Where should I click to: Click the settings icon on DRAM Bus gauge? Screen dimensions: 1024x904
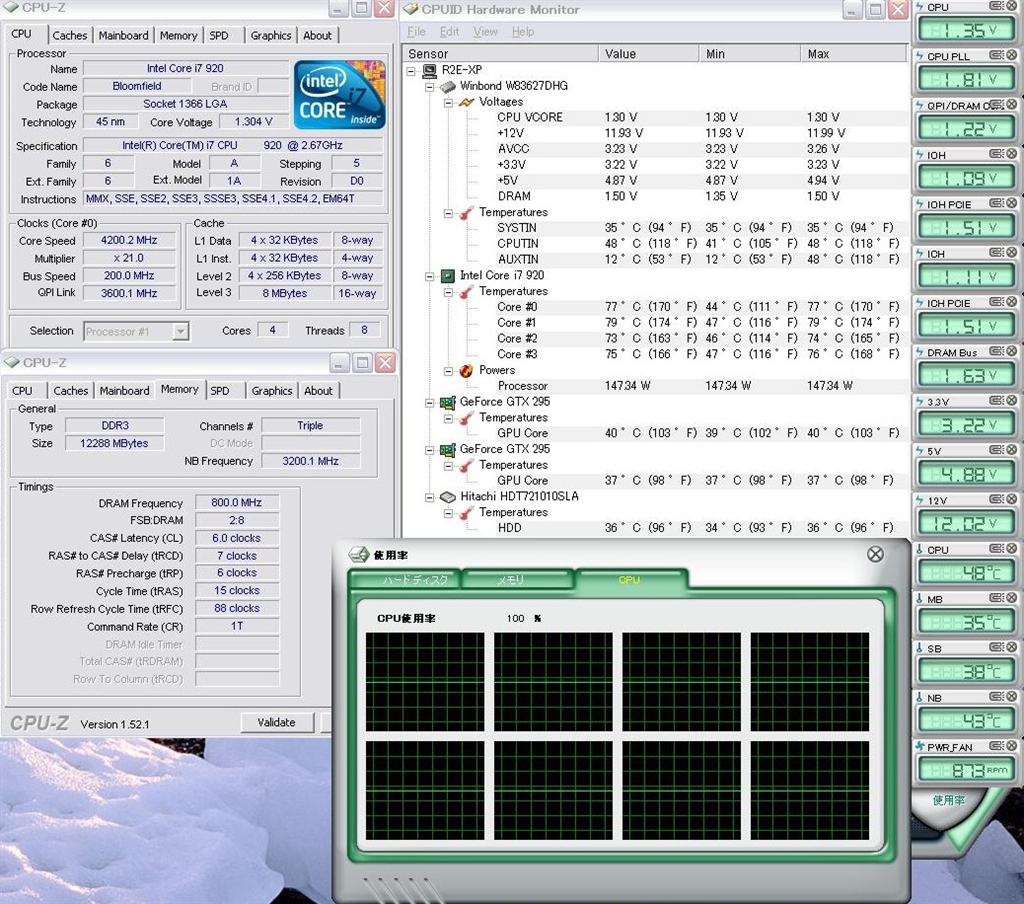[x=996, y=352]
